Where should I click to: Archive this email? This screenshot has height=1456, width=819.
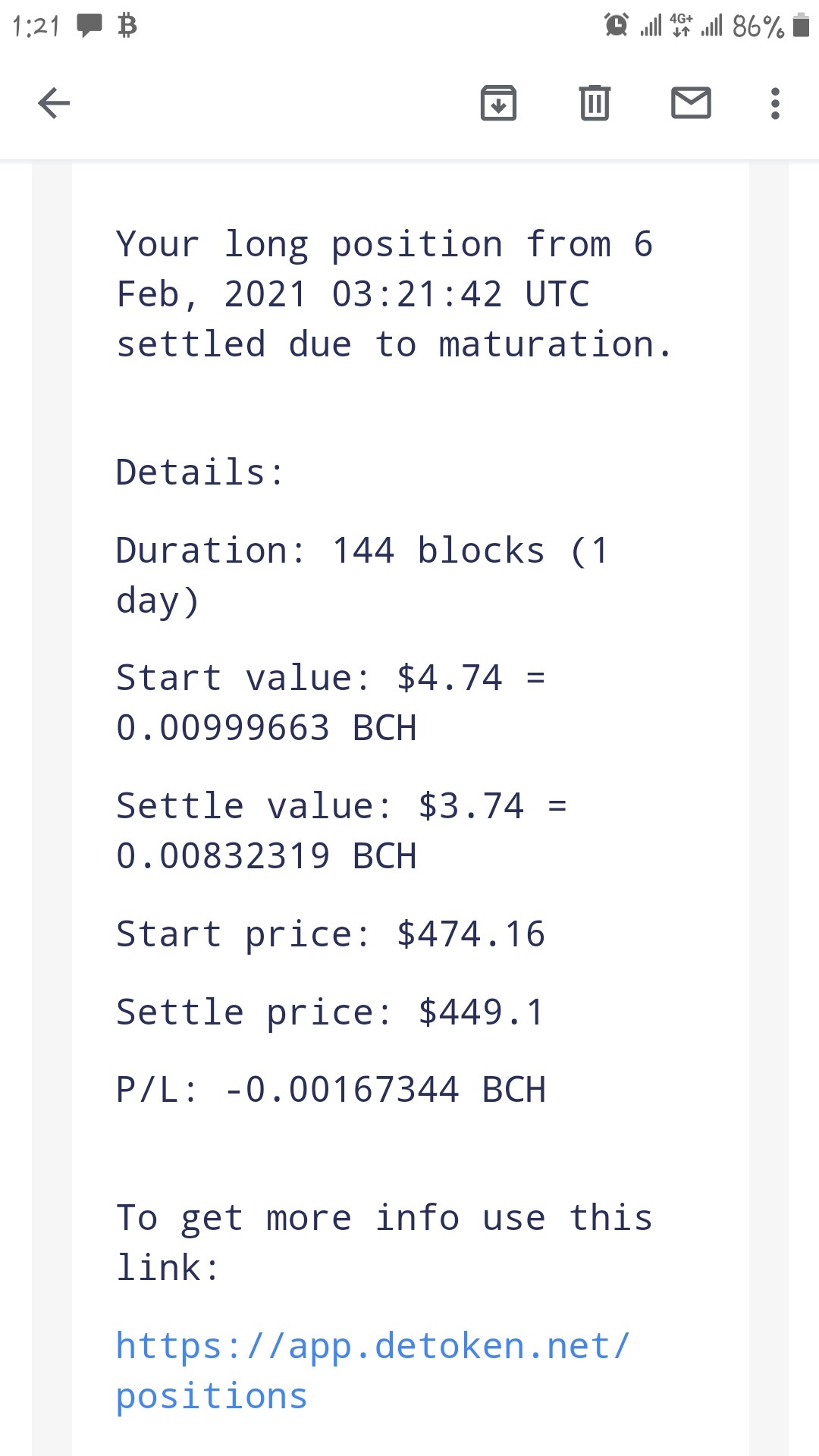coord(498,103)
